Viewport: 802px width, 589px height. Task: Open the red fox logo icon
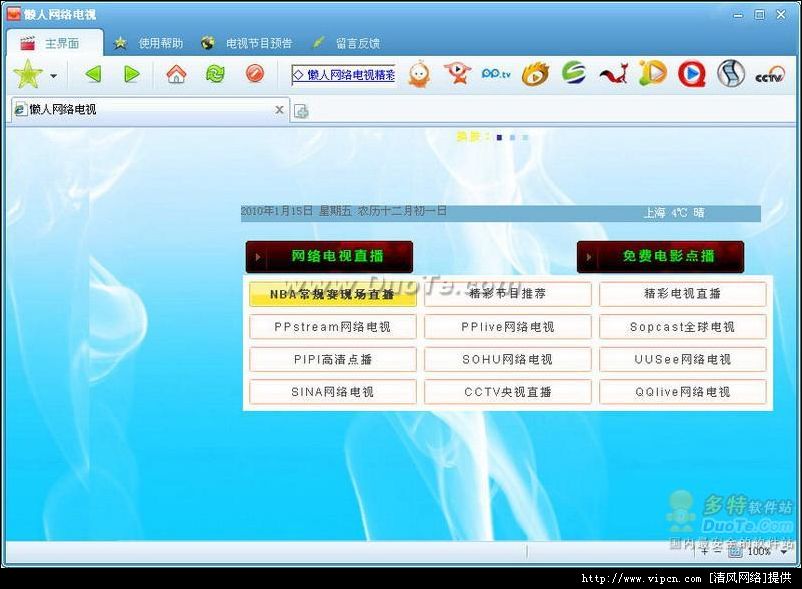[x=613, y=74]
